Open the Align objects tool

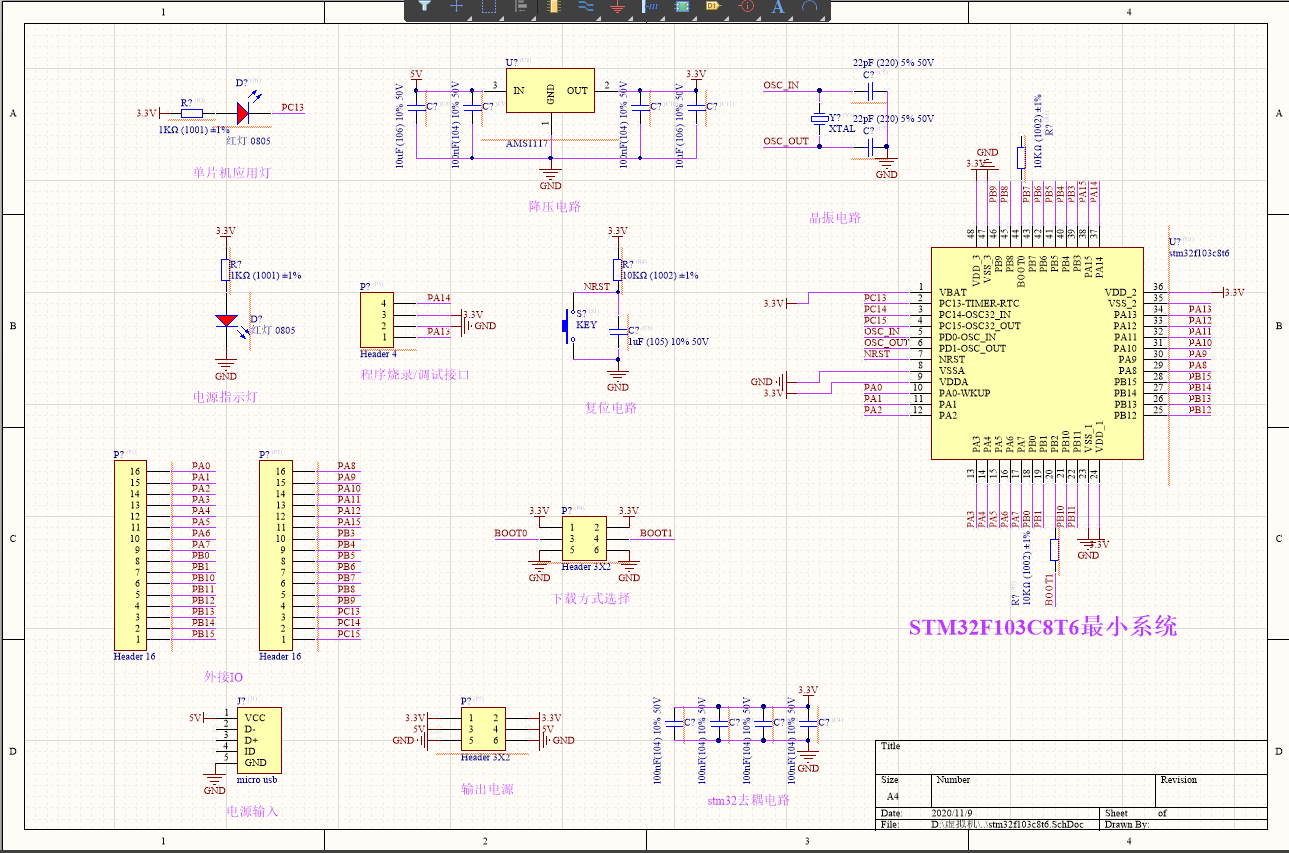(521, 7)
